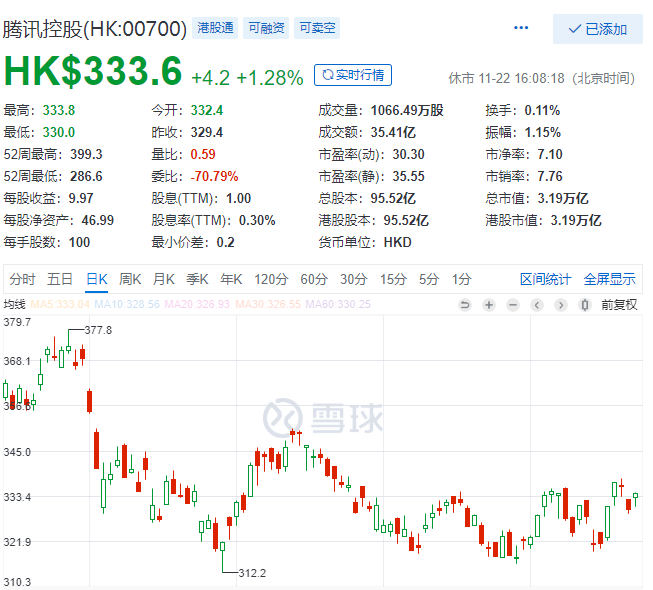Select the 年K chart tab
This screenshot has height=590, width=653.
click(x=231, y=279)
